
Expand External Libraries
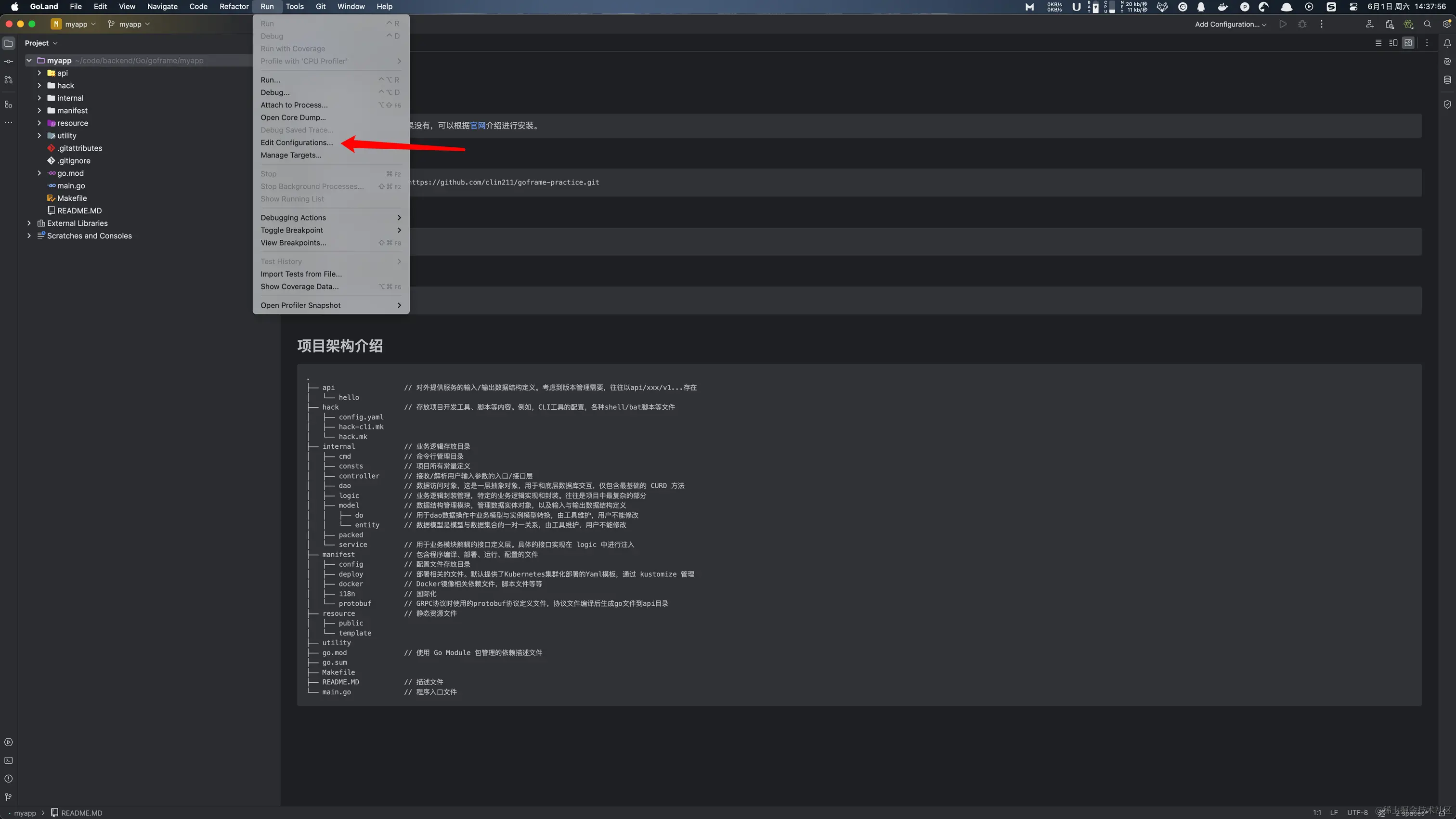point(29,223)
